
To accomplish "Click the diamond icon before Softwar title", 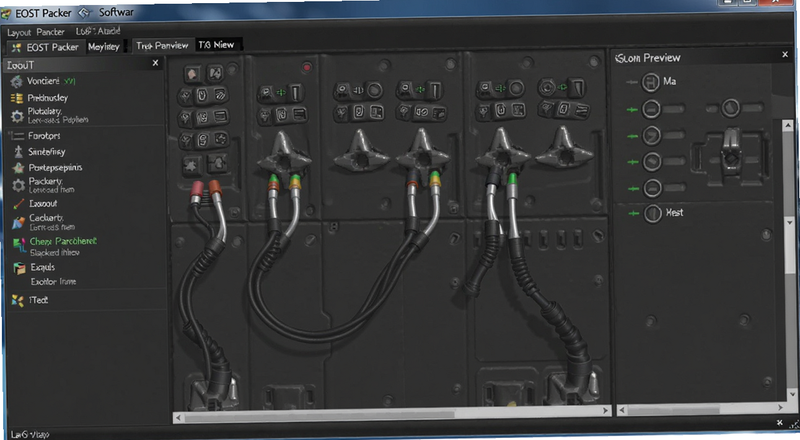I will [x=84, y=12].
